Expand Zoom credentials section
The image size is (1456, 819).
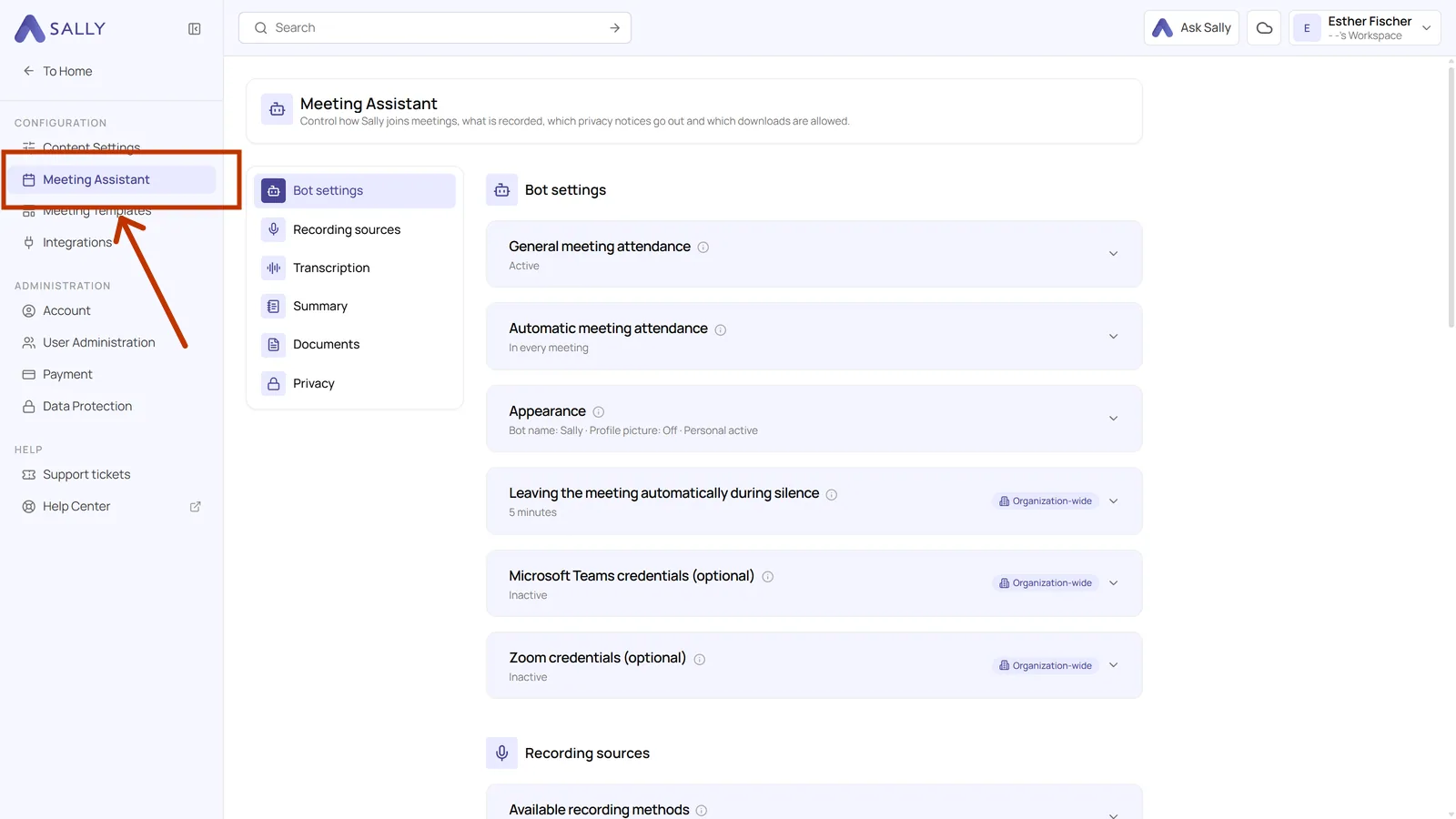(x=1113, y=665)
